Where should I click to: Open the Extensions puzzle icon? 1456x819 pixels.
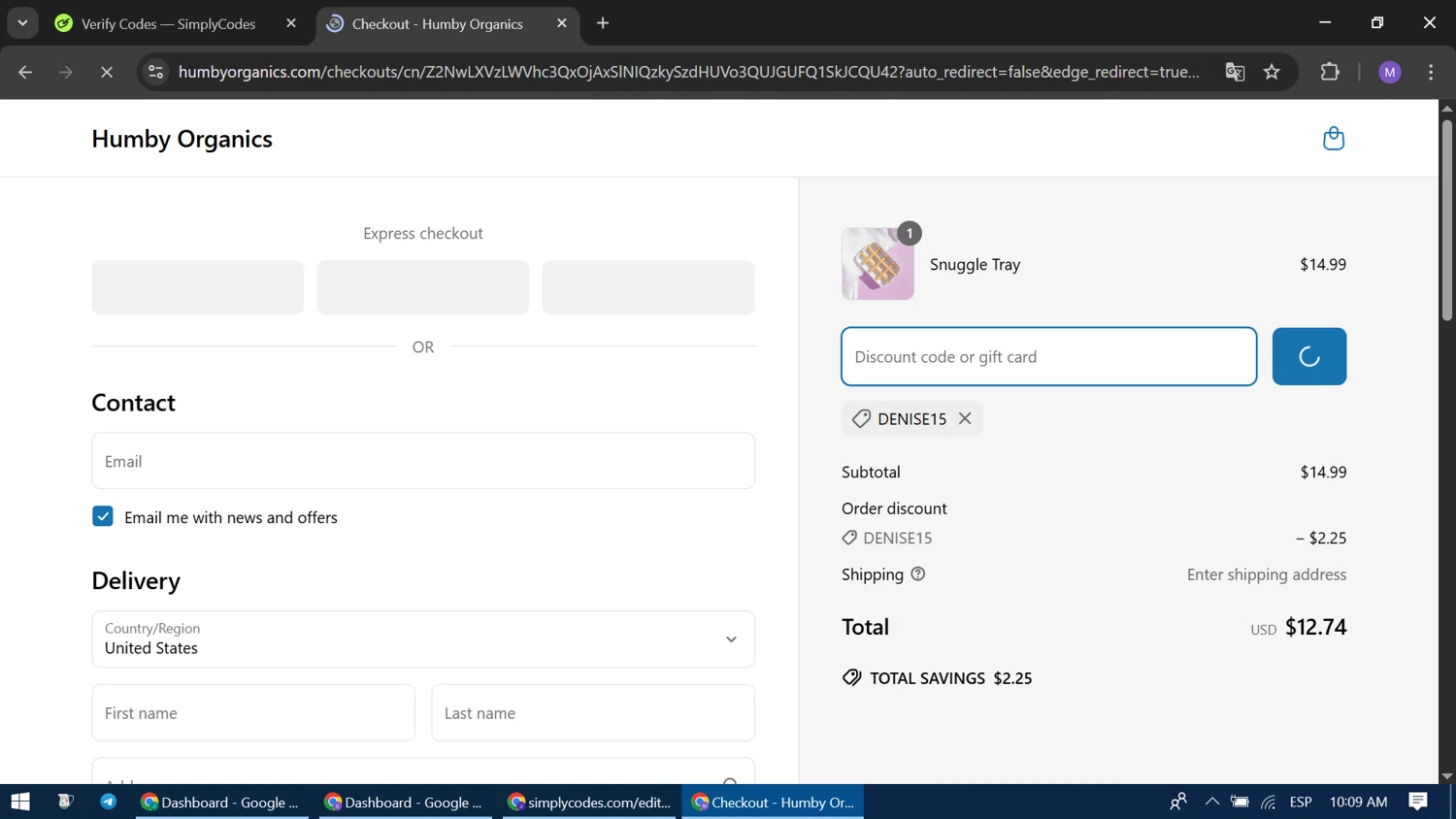point(1330,72)
